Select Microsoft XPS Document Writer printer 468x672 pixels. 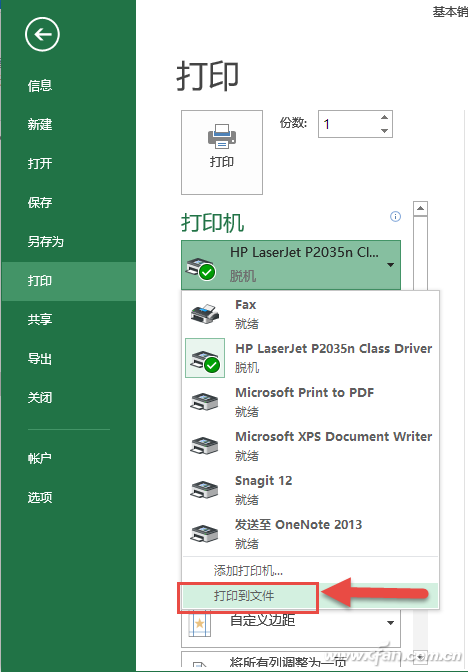coord(311,446)
